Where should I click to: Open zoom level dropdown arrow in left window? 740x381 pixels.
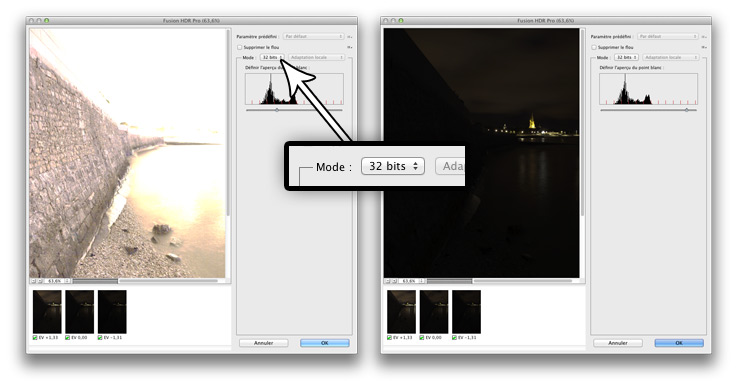67,281
